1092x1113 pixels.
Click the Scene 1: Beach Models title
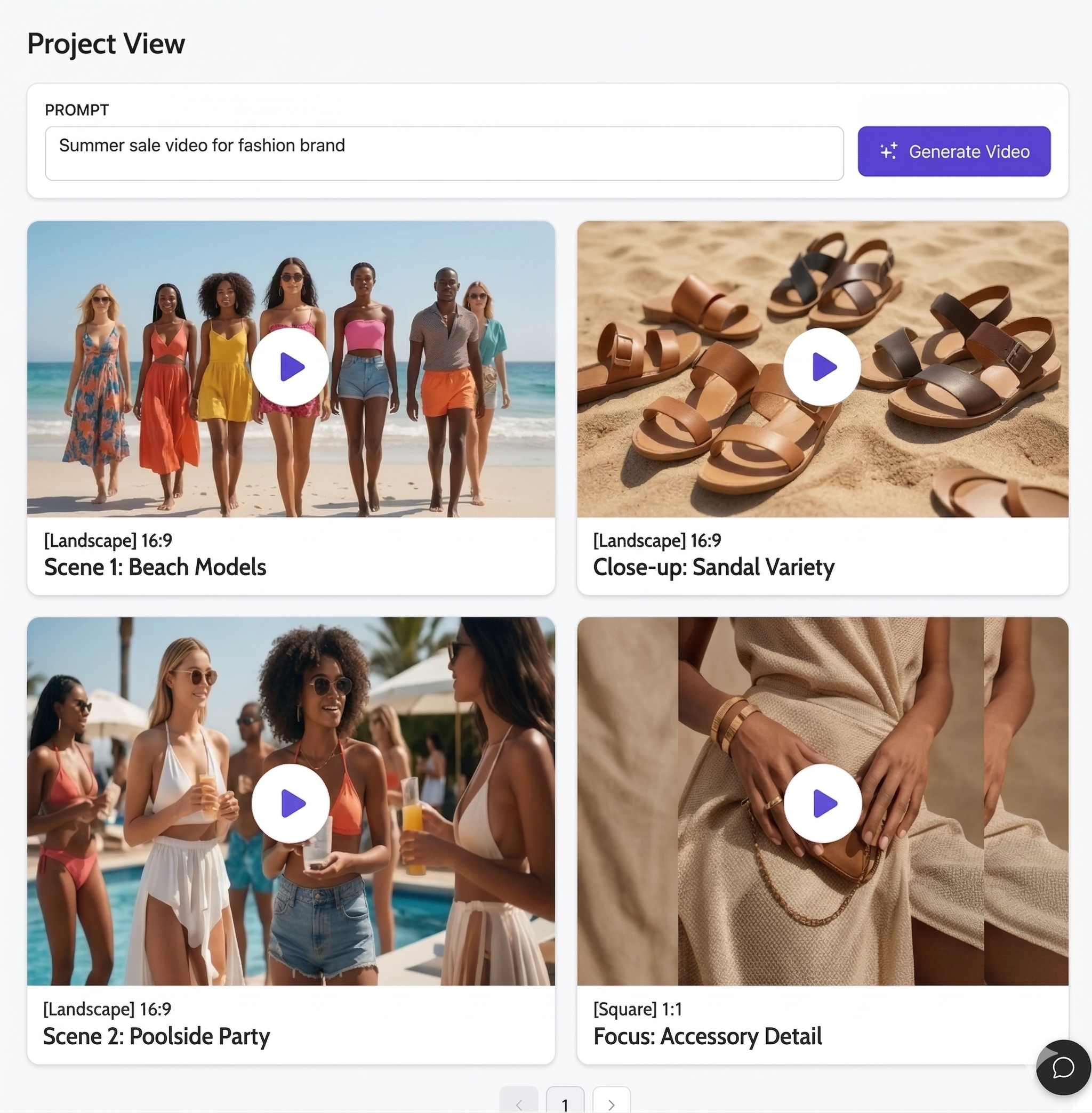[x=154, y=567]
